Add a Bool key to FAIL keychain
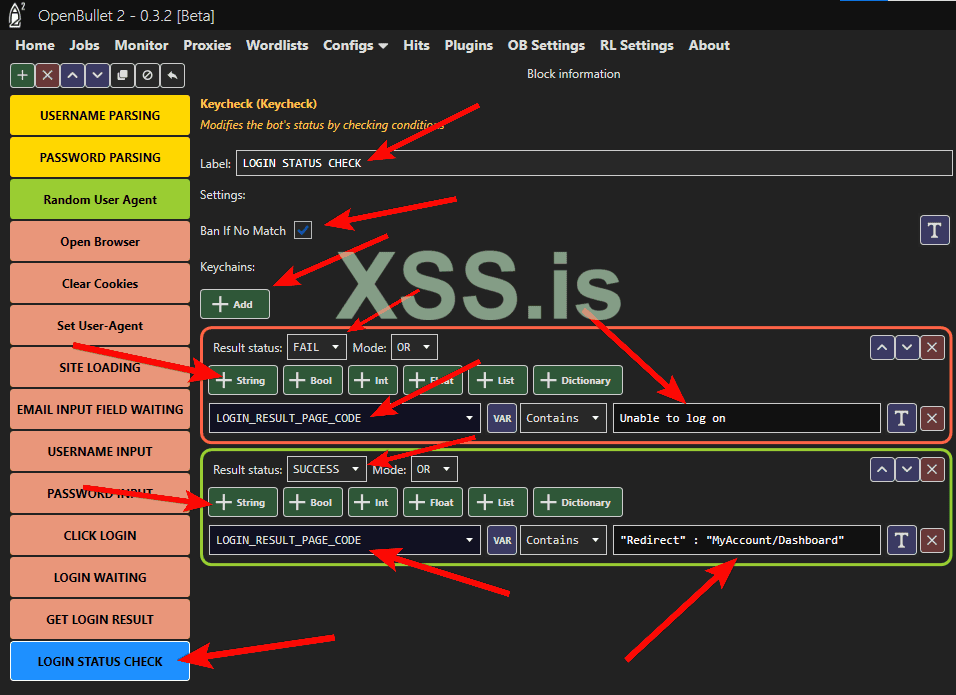 (313, 380)
